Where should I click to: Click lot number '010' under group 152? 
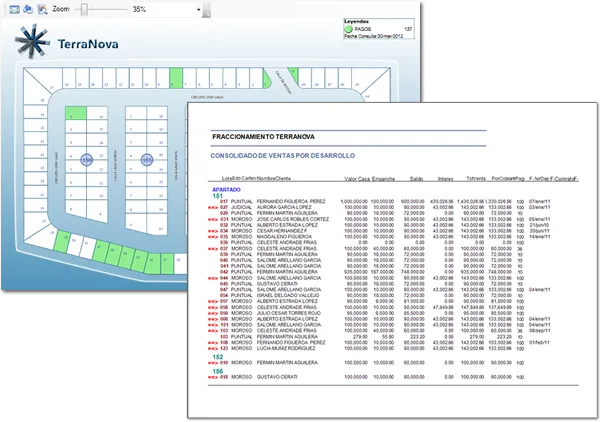(x=224, y=362)
